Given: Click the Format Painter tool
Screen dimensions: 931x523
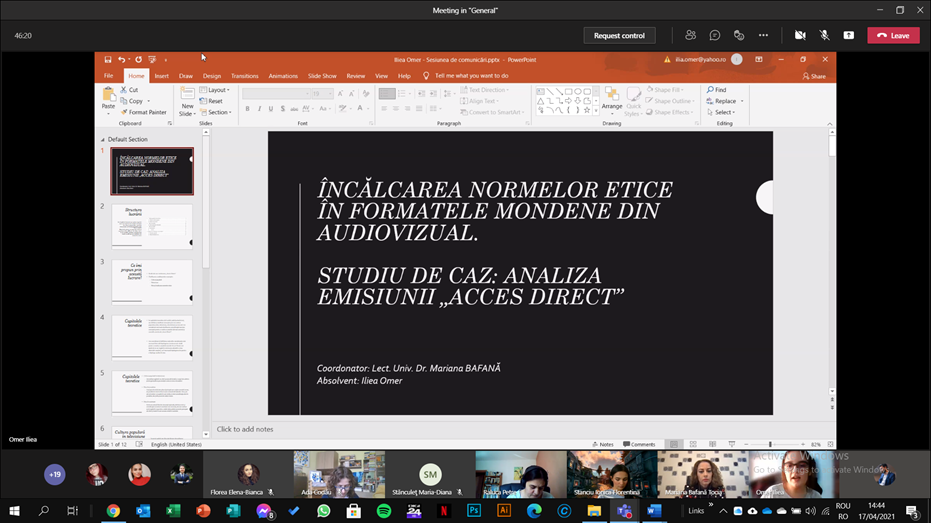Looking at the screenshot, I should (146, 112).
